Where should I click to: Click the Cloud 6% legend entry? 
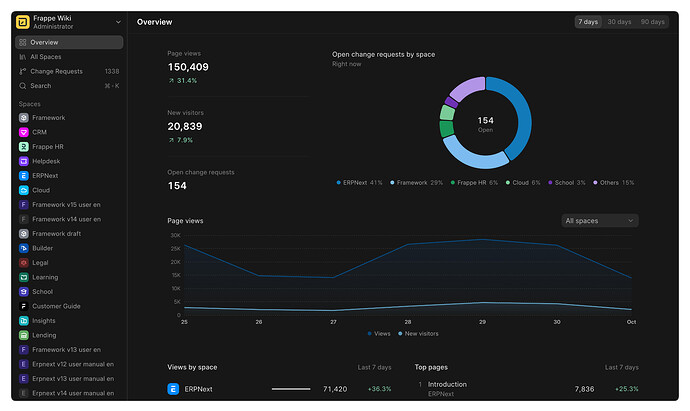(x=523, y=183)
